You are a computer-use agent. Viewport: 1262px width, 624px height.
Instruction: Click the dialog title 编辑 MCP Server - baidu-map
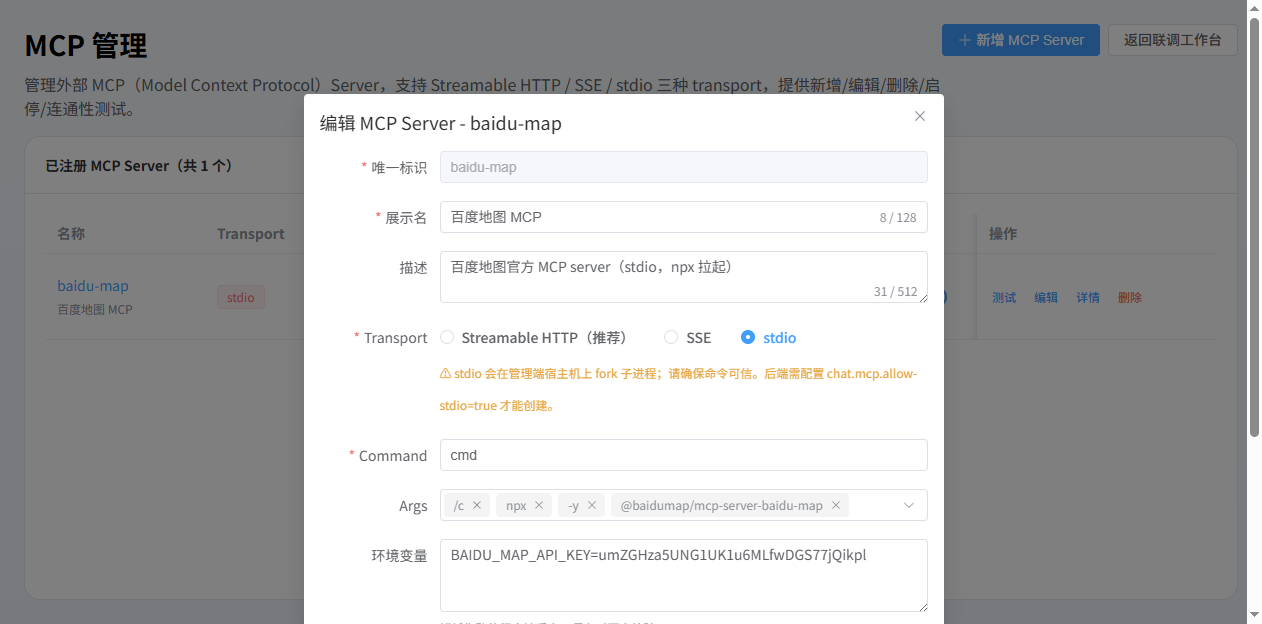(441, 124)
